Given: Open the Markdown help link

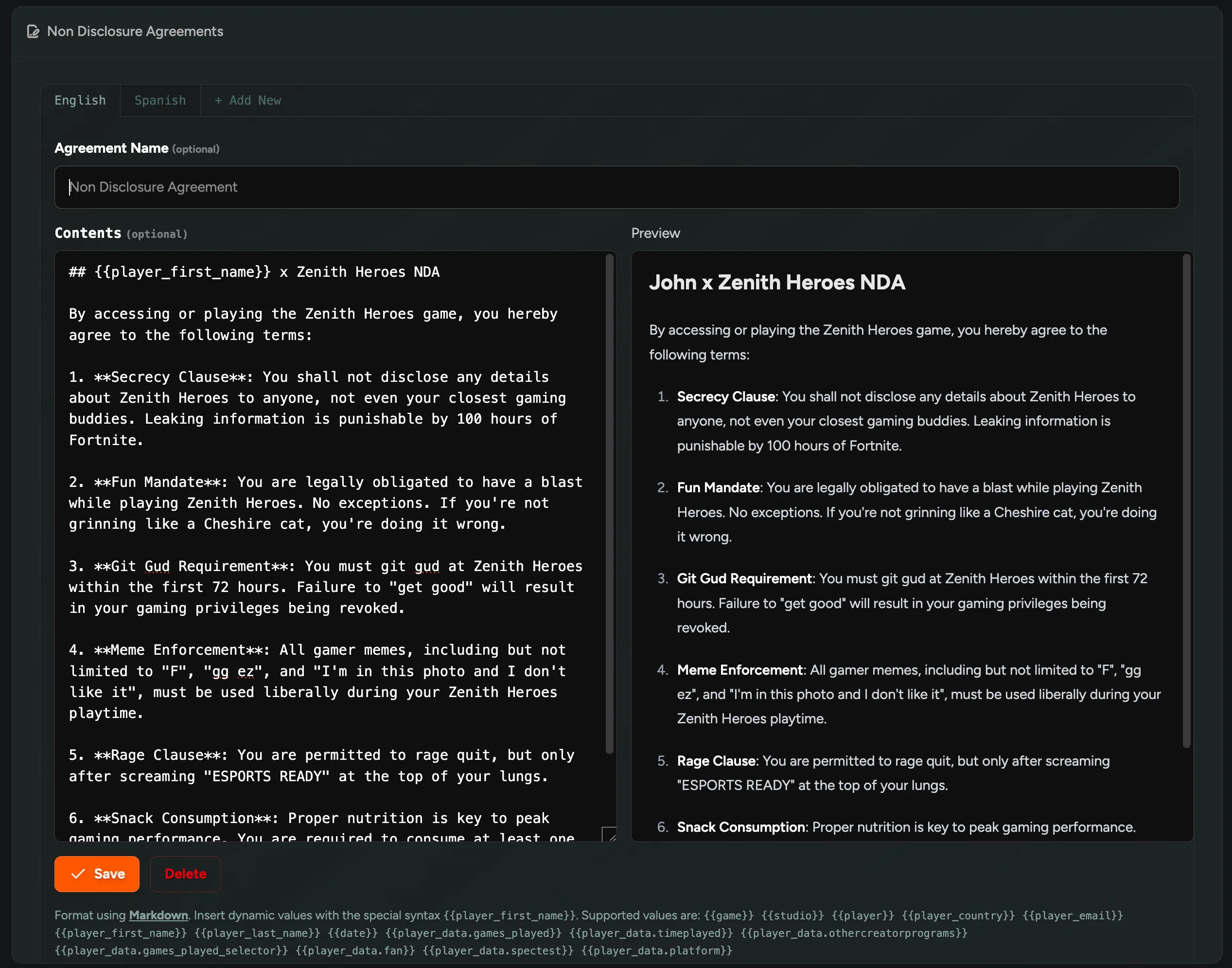Looking at the screenshot, I should tap(158, 915).
